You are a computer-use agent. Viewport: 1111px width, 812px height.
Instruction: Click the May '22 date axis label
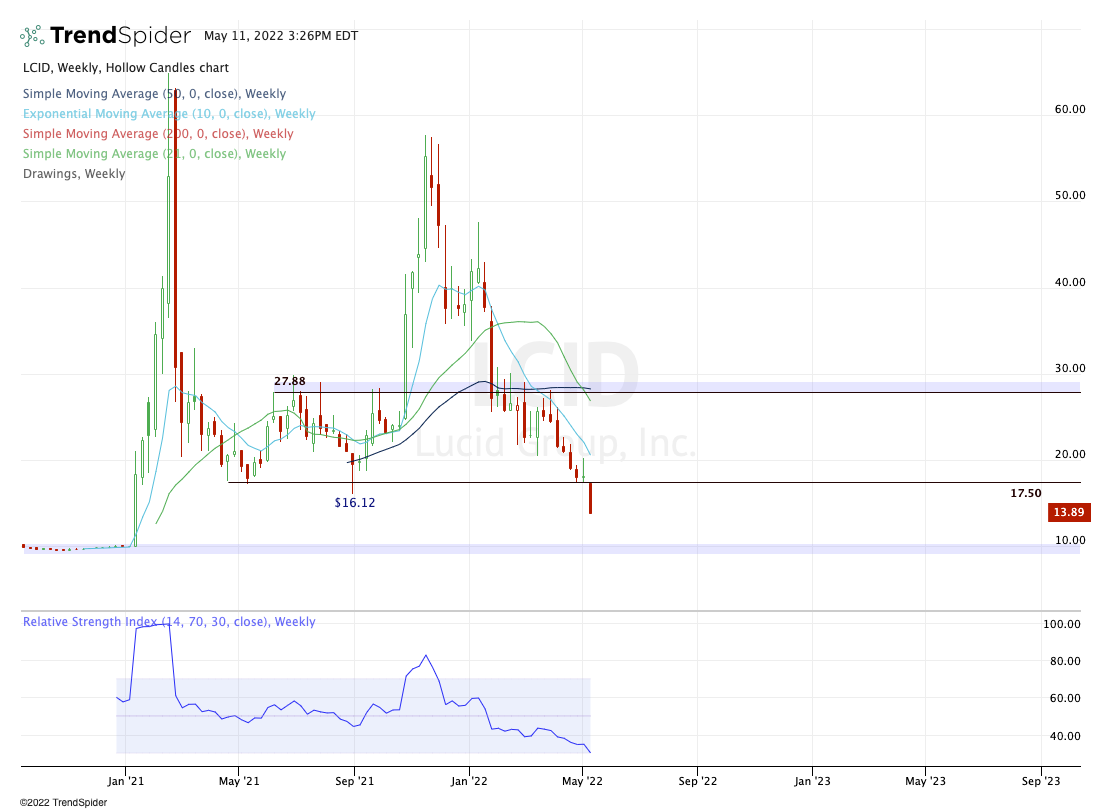click(582, 782)
